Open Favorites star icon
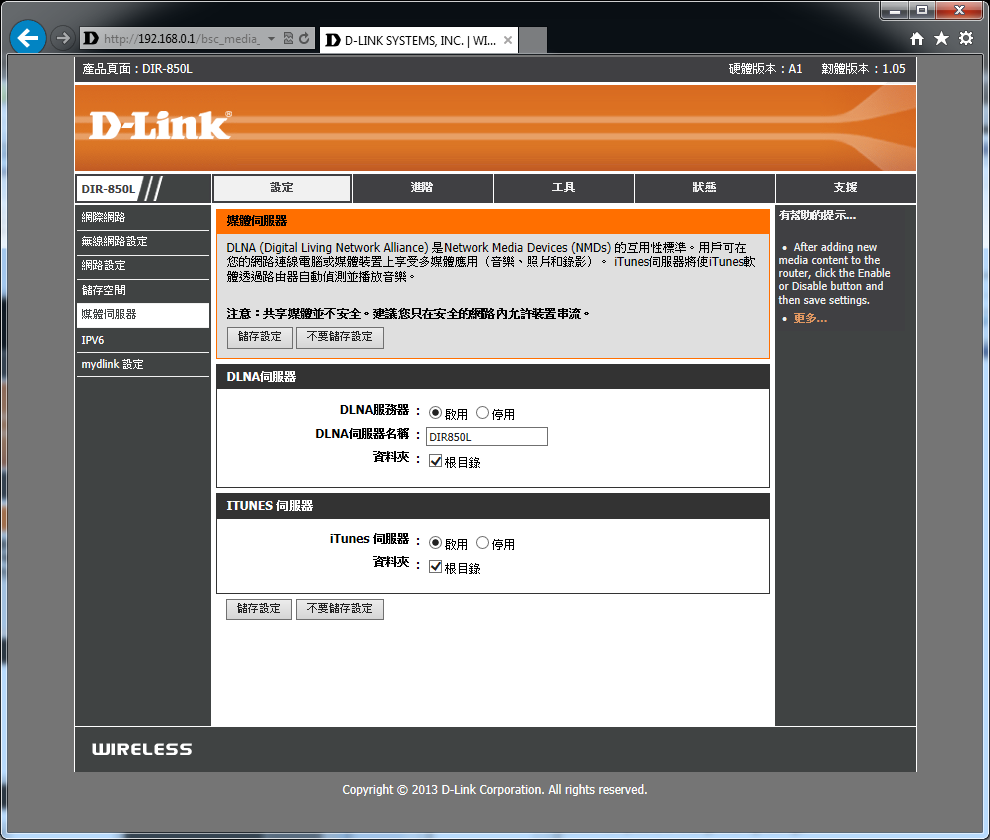This screenshot has height=840, width=990. 941,38
